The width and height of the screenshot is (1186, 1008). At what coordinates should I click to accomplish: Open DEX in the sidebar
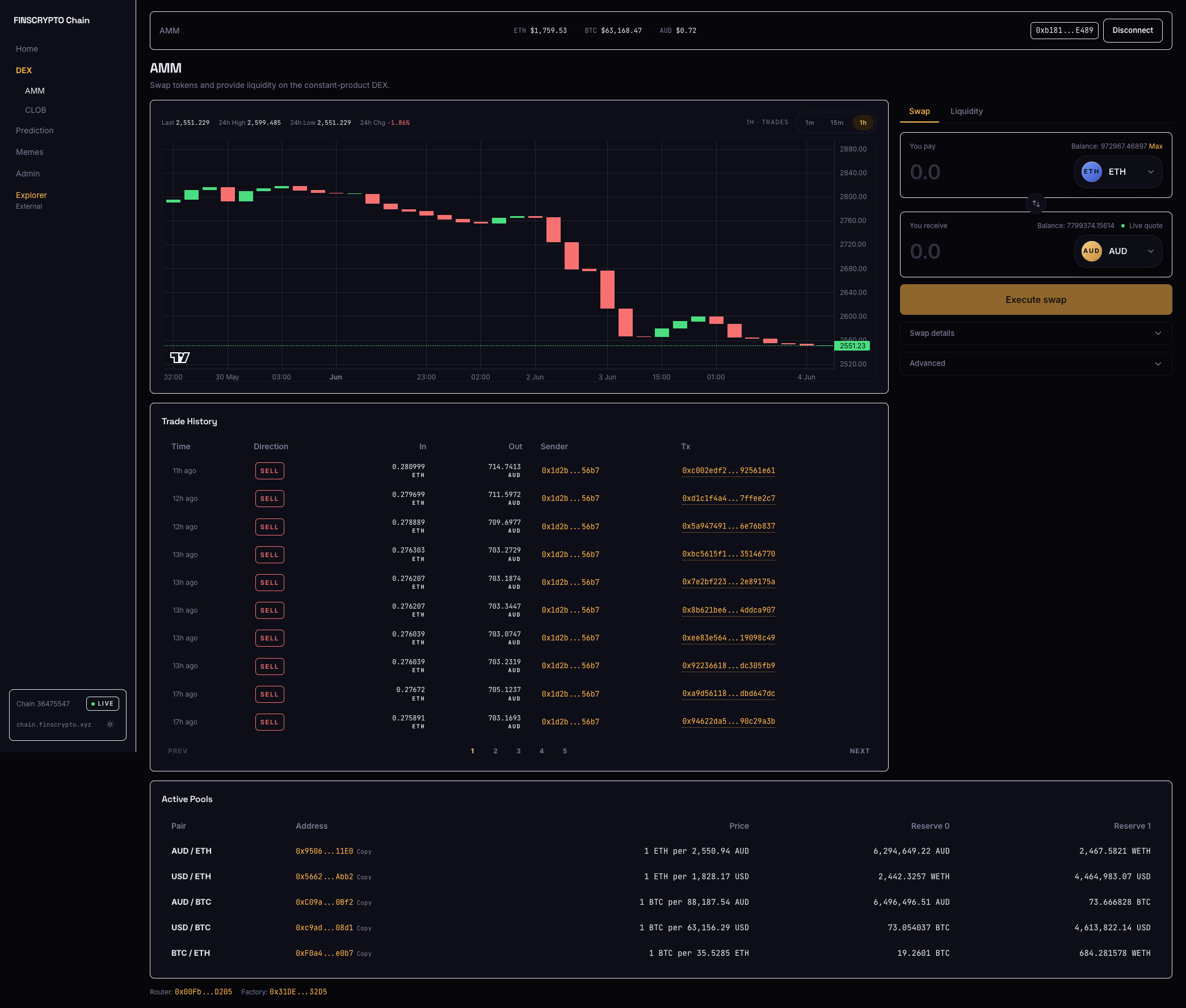click(24, 70)
